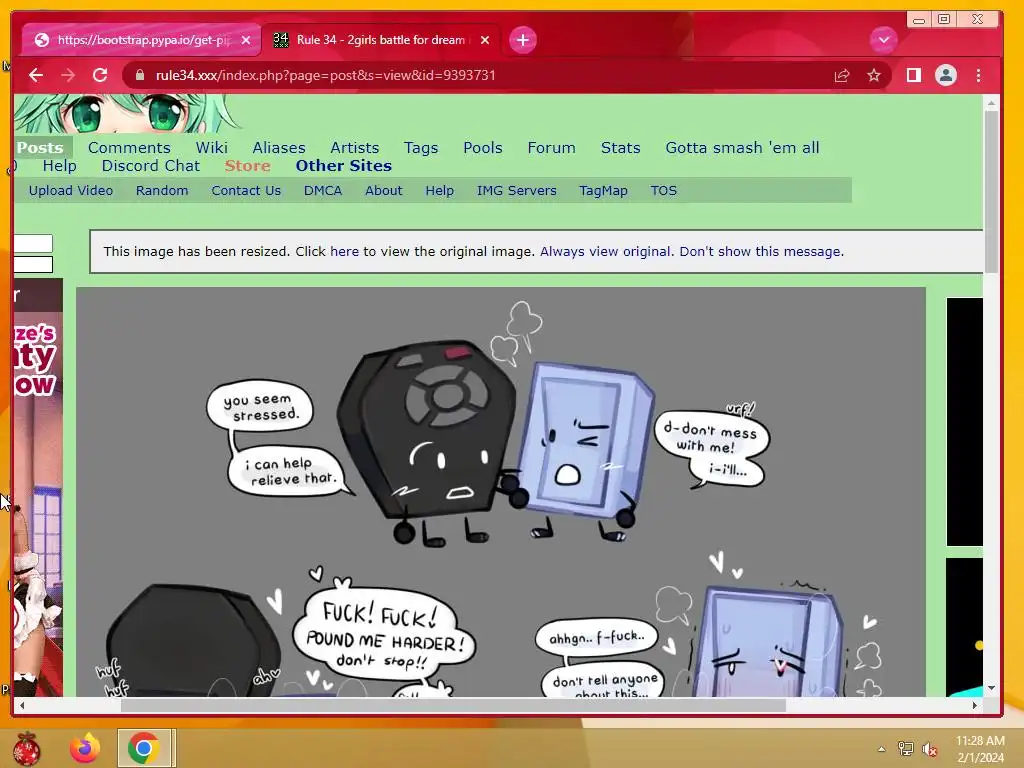
Task: Click the upper search box in the sidebar
Action: 33,244
